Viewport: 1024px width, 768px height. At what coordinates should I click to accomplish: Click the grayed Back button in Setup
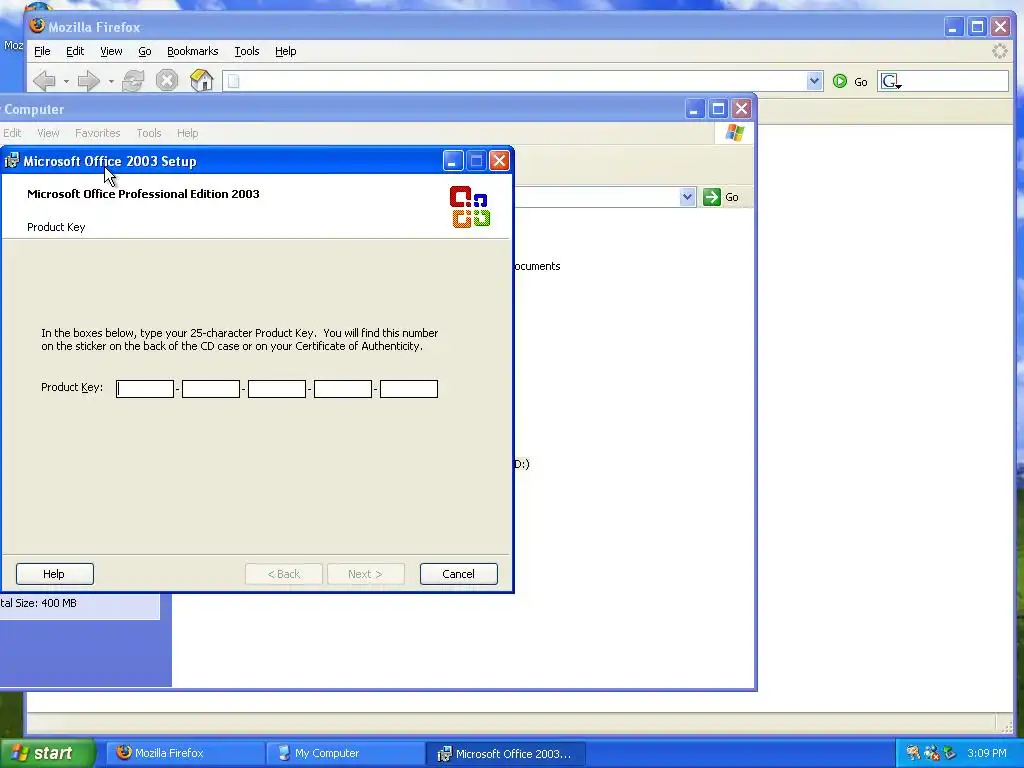pyautogui.click(x=283, y=574)
